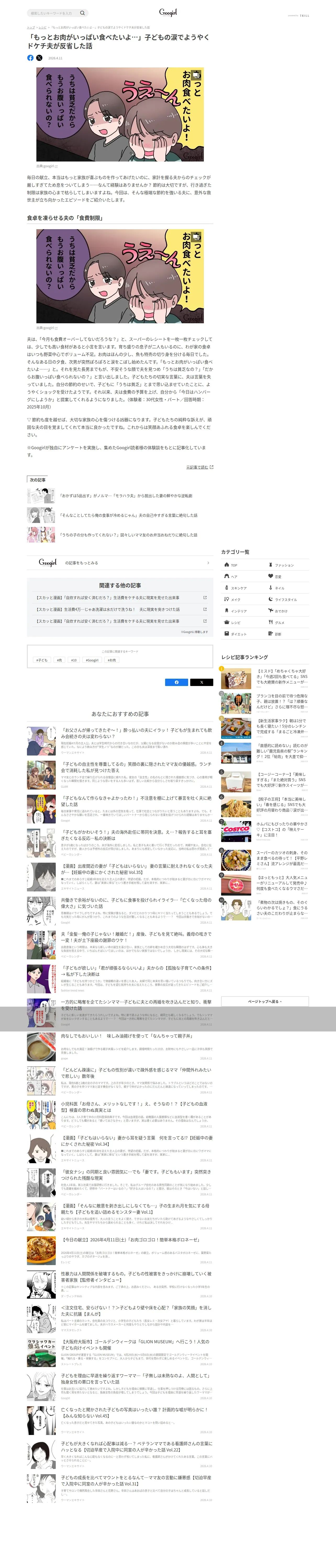Select the #お肉 keyword tag
336x1568 pixels.
(111, 660)
